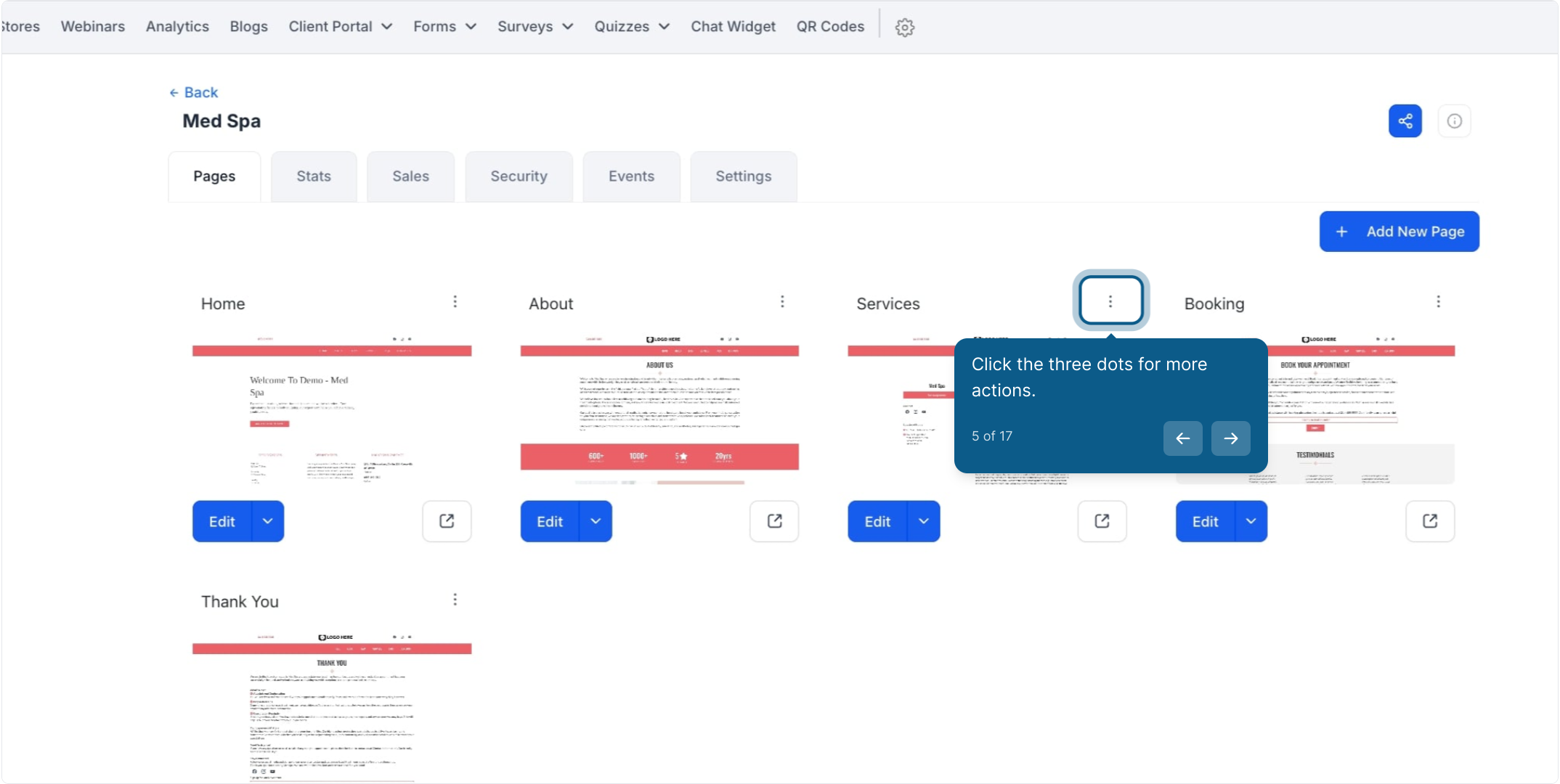The height and width of the screenshot is (784, 1560).
Task: Switch to the Stats tab
Action: (x=314, y=176)
